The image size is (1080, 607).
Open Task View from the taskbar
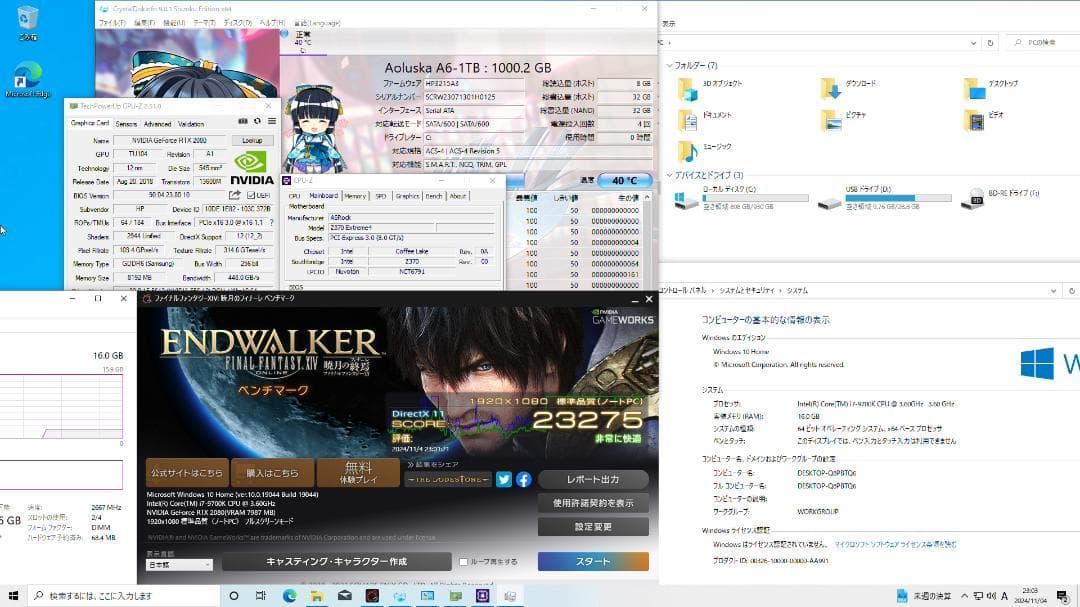tap(260, 595)
